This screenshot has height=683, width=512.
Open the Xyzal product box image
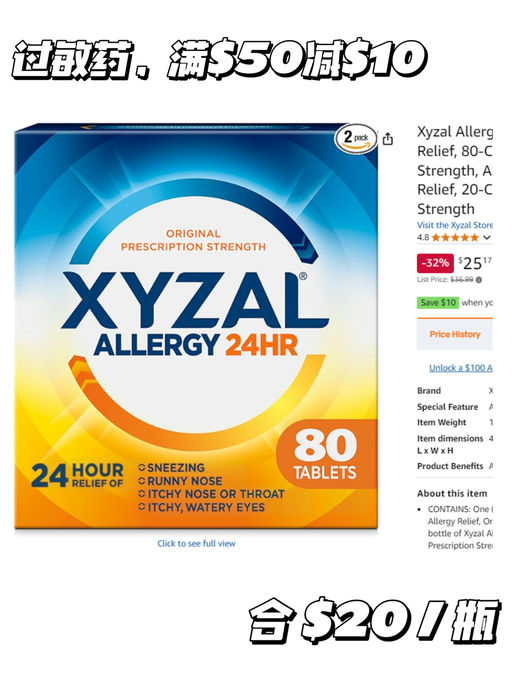pos(196,327)
